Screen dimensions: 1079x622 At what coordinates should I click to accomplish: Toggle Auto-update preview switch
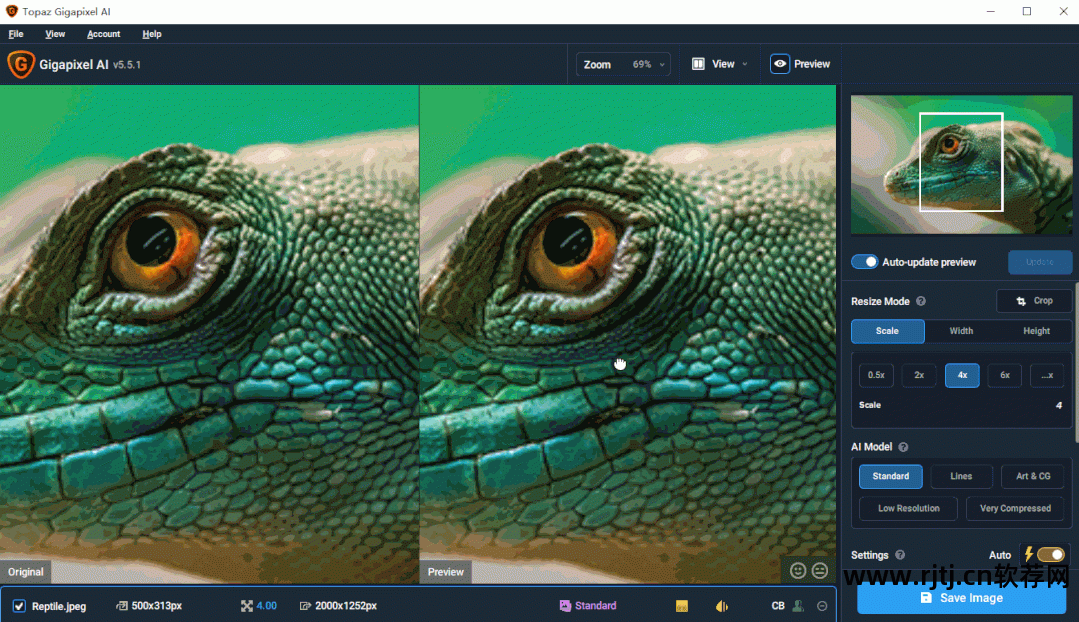(x=864, y=262)
